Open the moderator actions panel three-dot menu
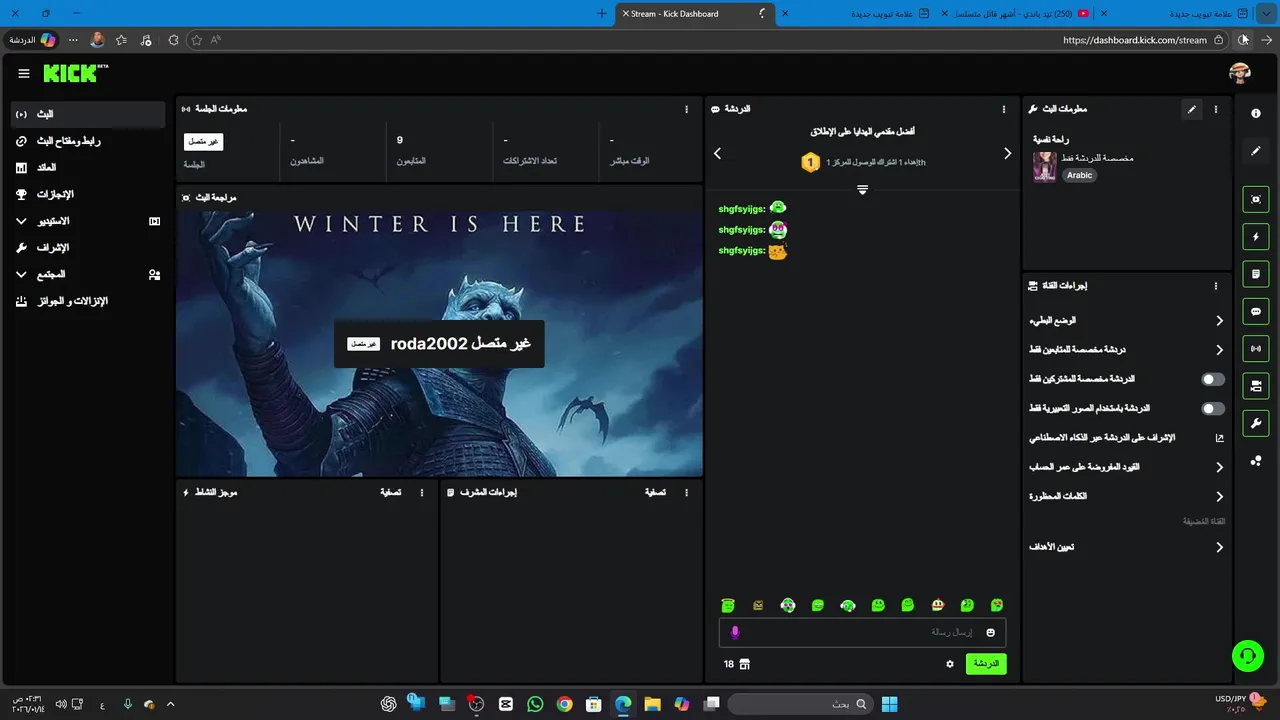The height and width of the screenshot is (720, 1280). tap(686, 493)
